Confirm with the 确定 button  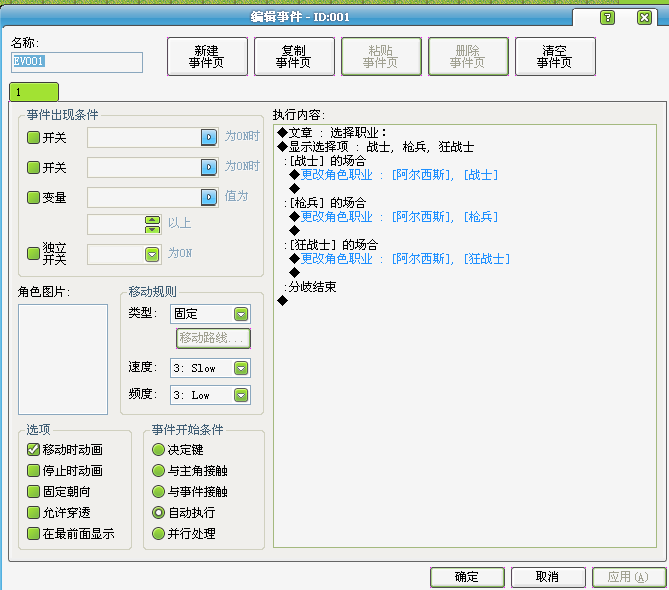467,577
